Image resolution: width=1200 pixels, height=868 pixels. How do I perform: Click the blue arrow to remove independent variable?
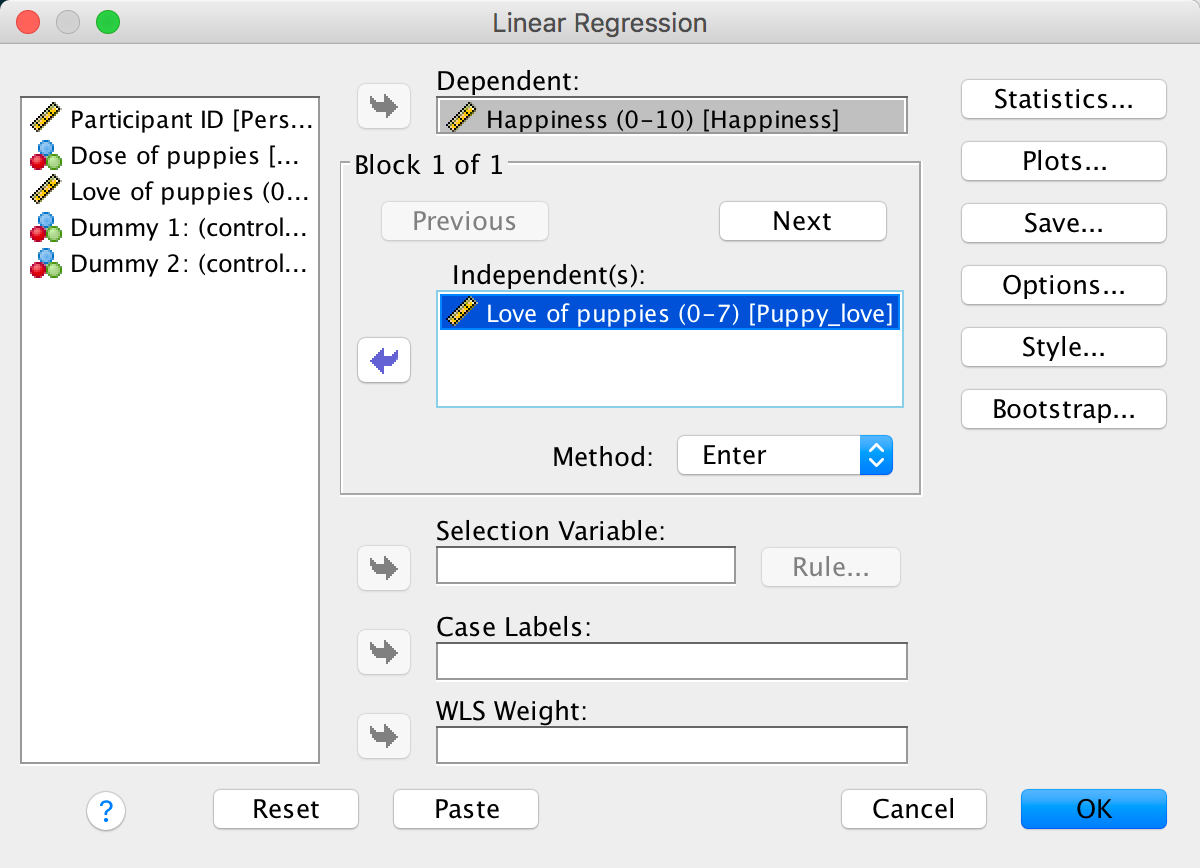click(x=384, y=360)
